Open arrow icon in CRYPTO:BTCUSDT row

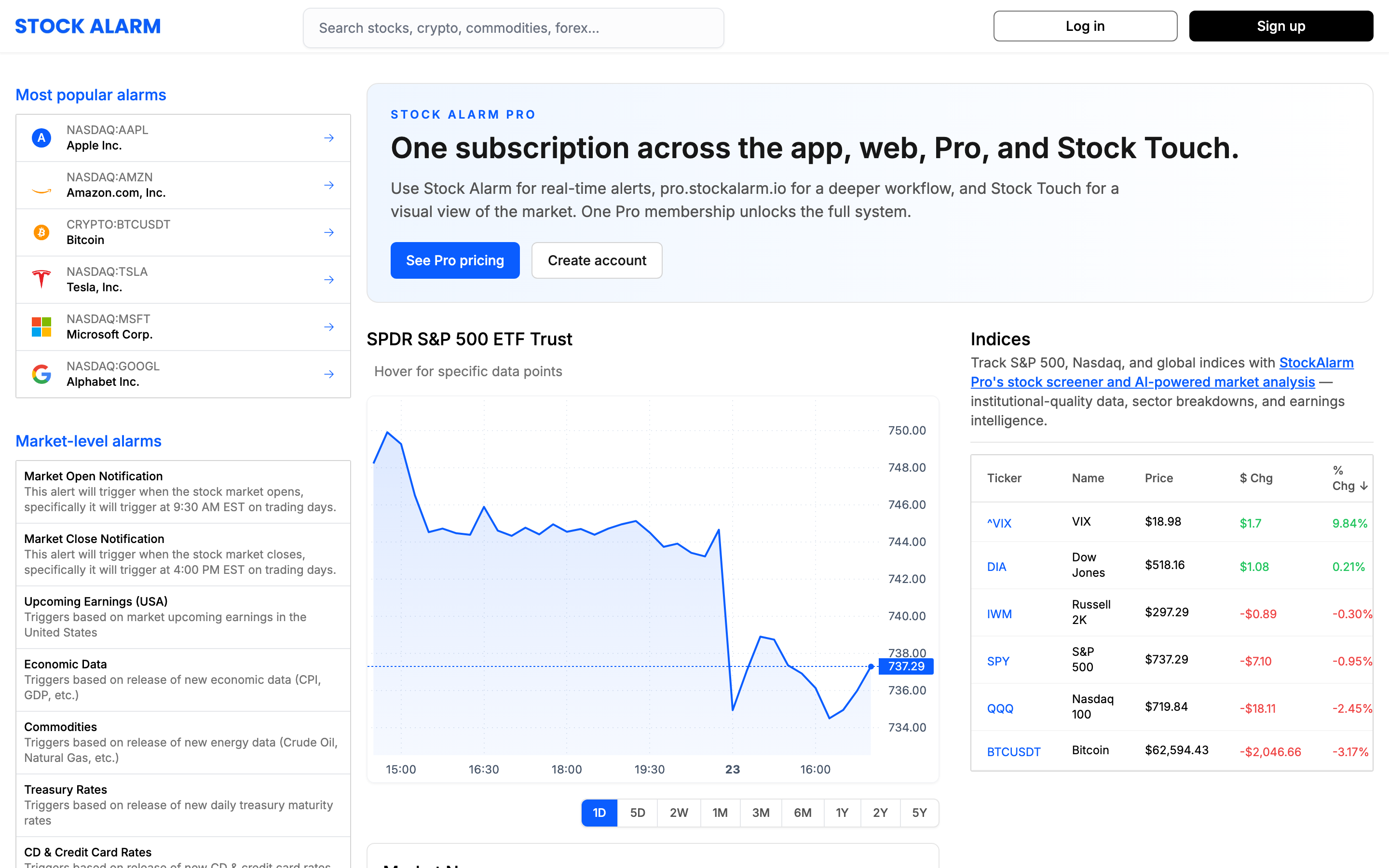point(329,232)
